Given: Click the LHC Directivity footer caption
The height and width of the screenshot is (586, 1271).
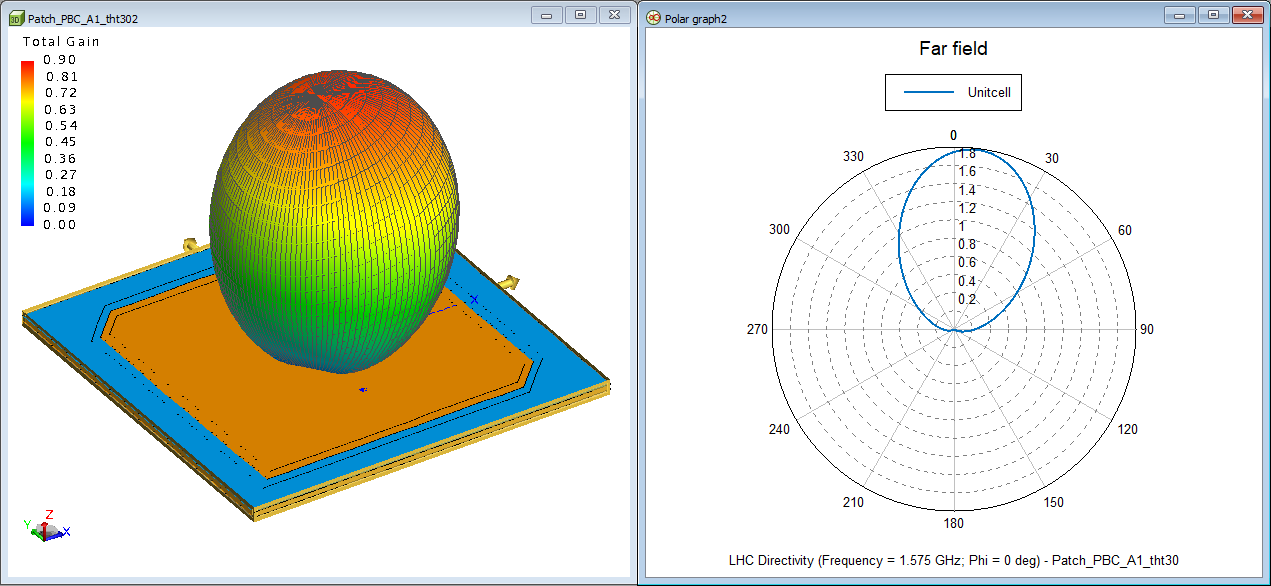Looking at the screenshot, I should 953,559.
